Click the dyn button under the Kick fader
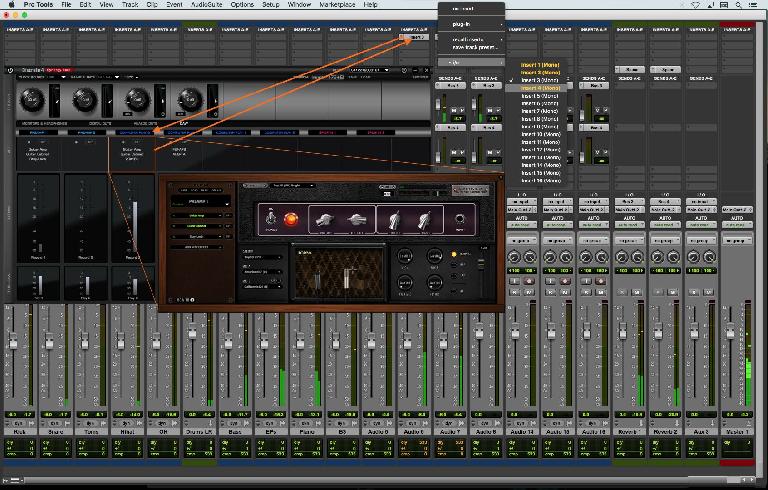 pyautogui.click(x=19, y=423)
